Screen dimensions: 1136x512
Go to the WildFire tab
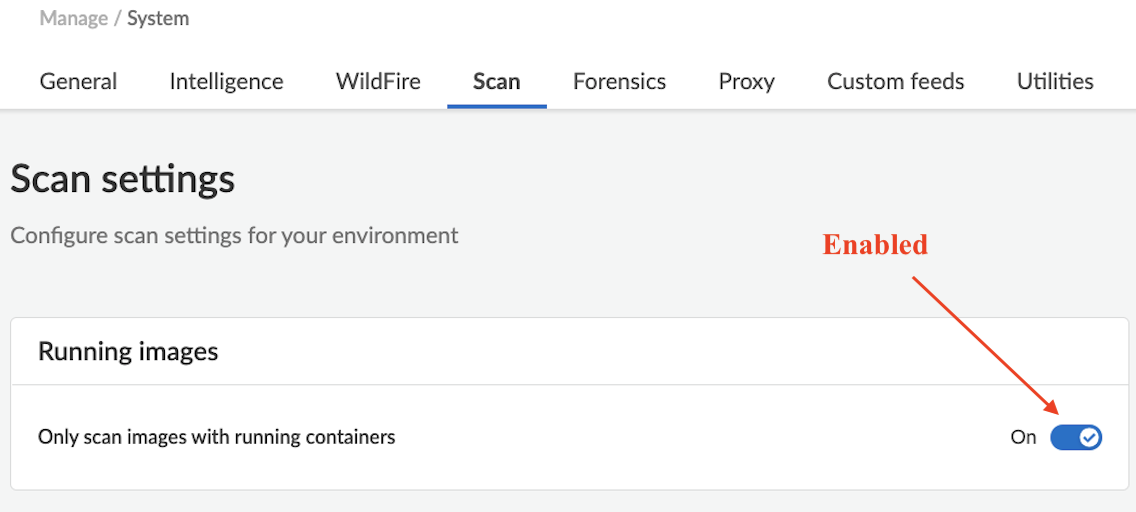pos(378,82)
